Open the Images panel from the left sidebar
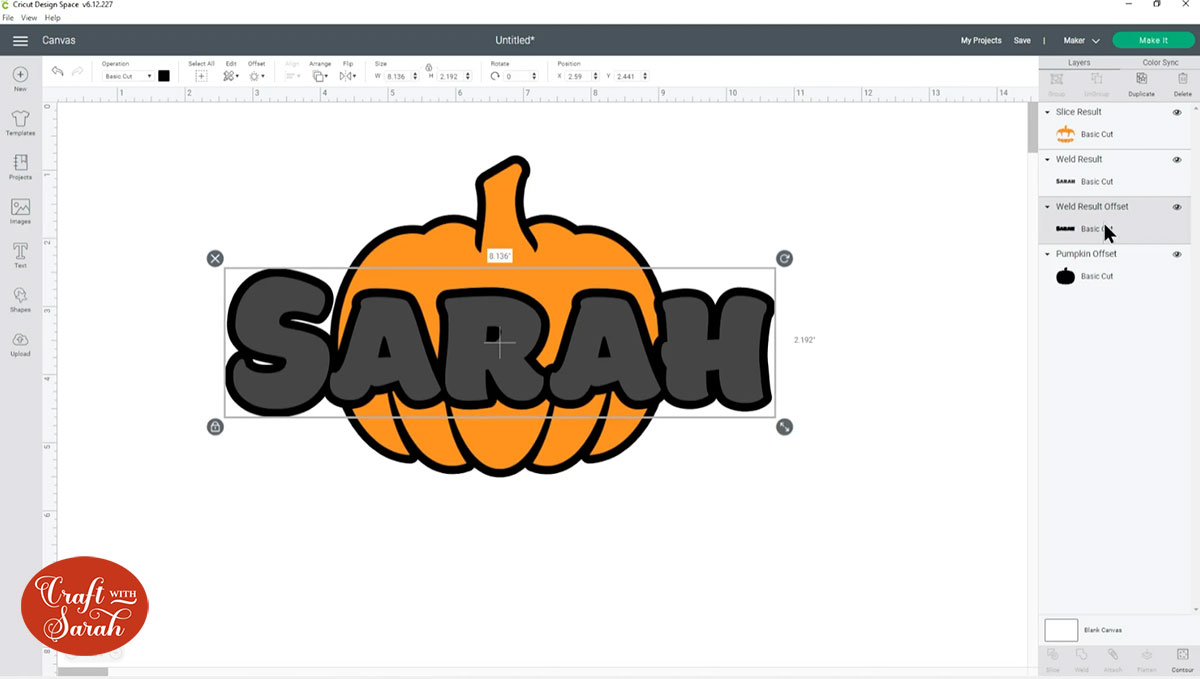 pos(20,210)
